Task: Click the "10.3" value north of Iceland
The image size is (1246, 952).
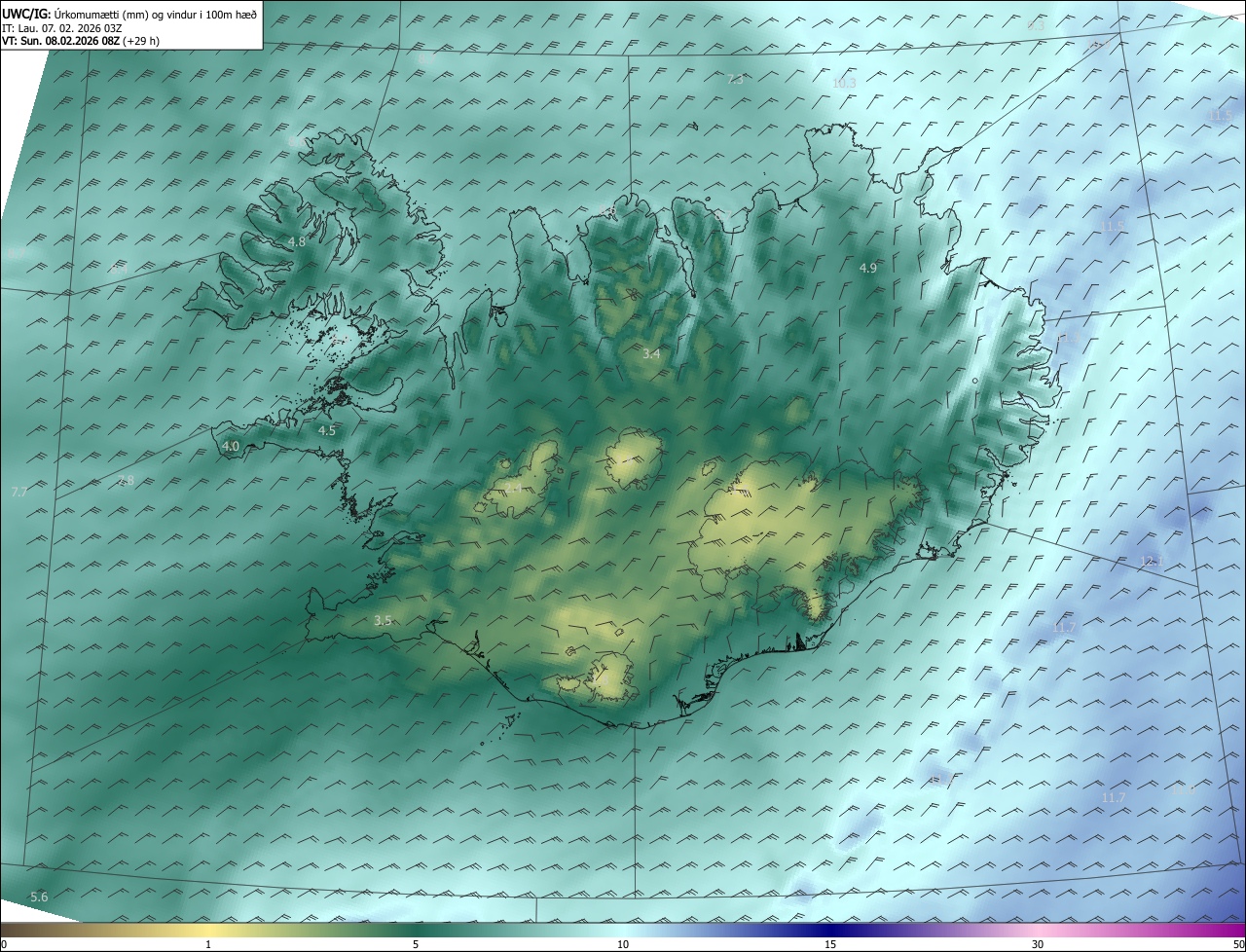Action: coord(844,84)
